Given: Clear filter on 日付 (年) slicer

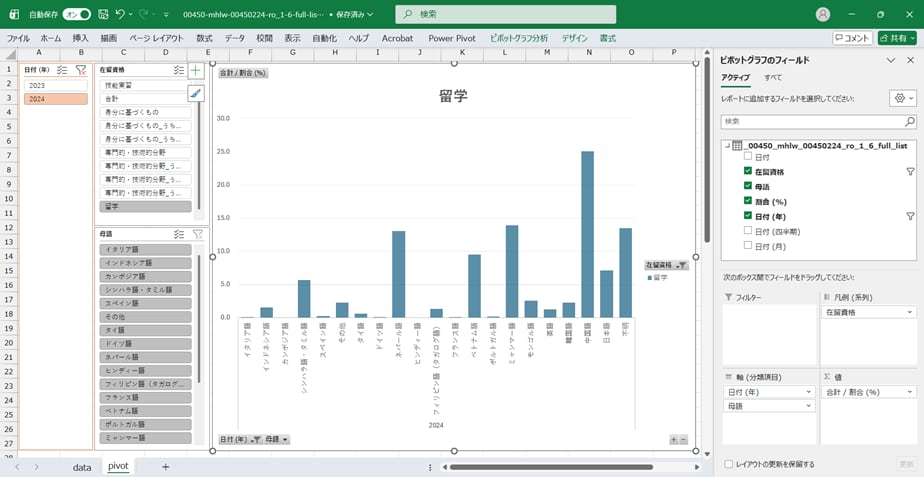Looking at the screenshot, I should [x=81, y=70].
